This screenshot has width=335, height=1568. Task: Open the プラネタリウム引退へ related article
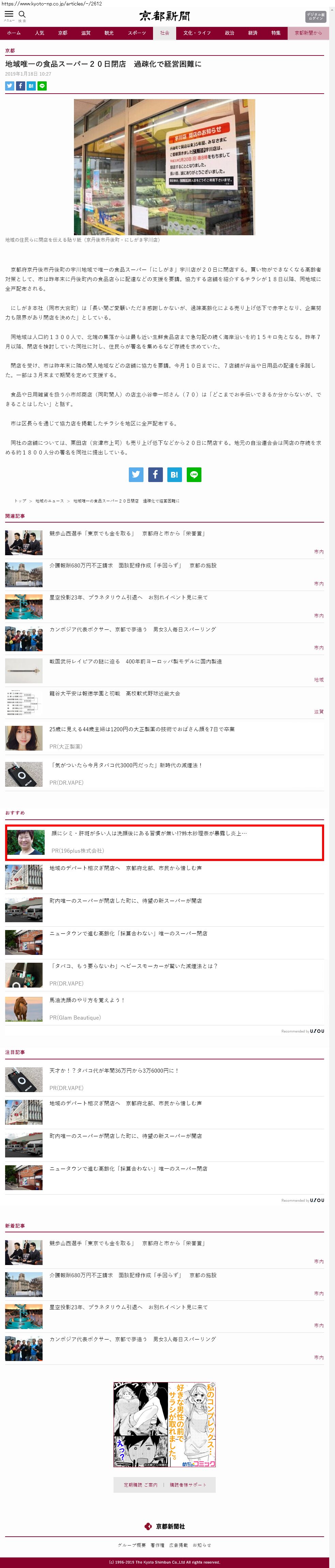pyautogui.click(x=128, y=597)
